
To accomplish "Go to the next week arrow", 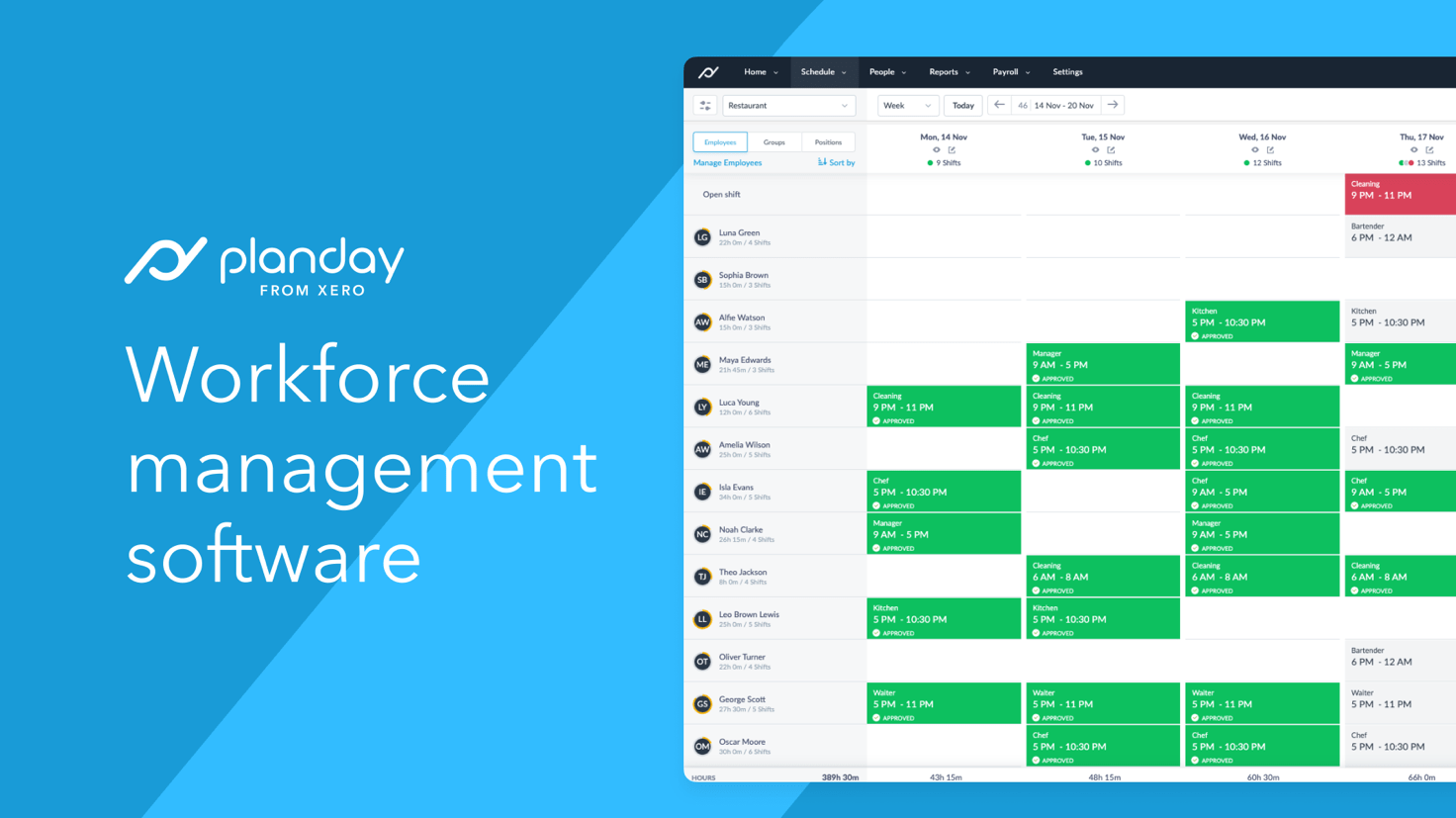I will coord(1113,105).
